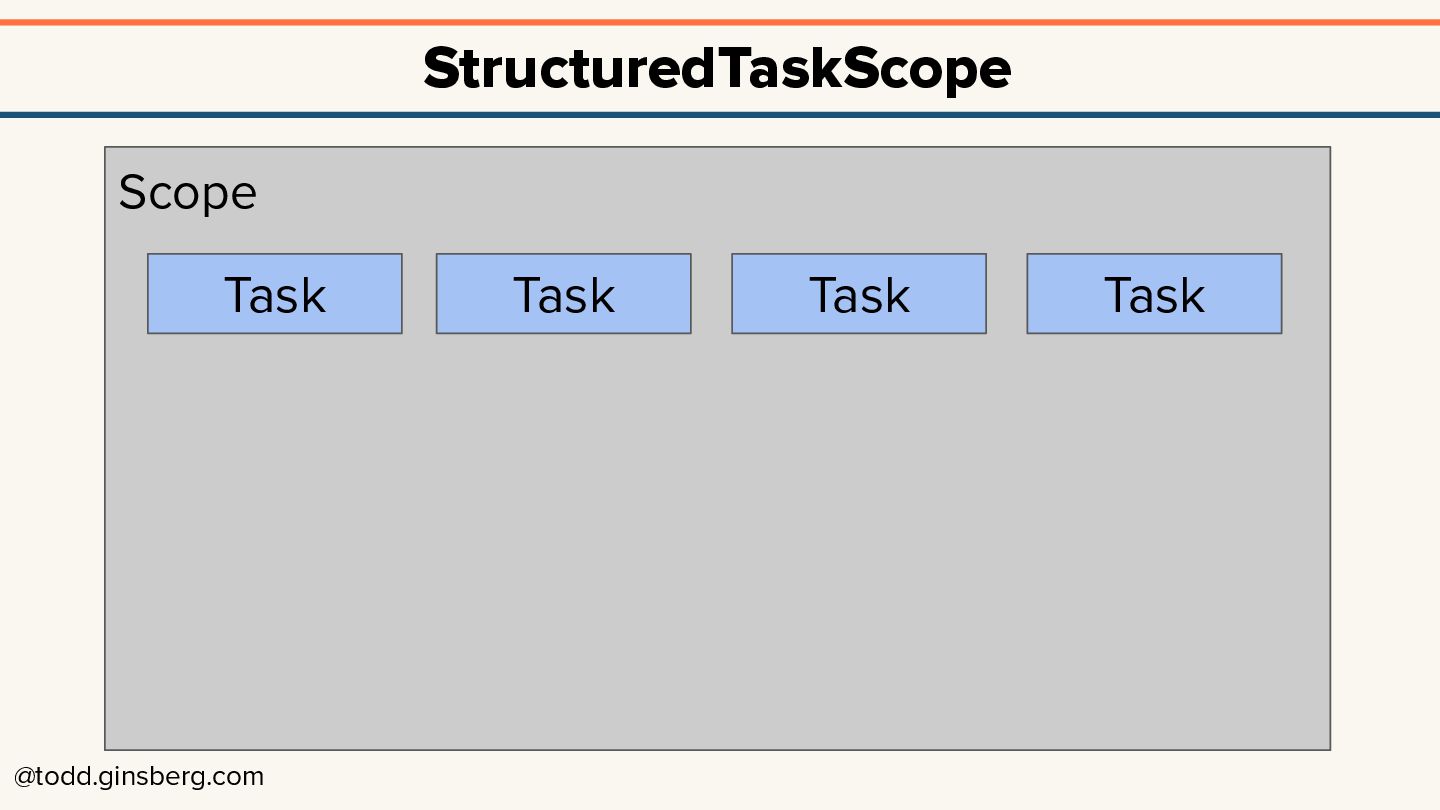Viewport: 1440px width, 810px height.
Task: Click the cream margin left of the Scope box
Action: click(52, 450)
